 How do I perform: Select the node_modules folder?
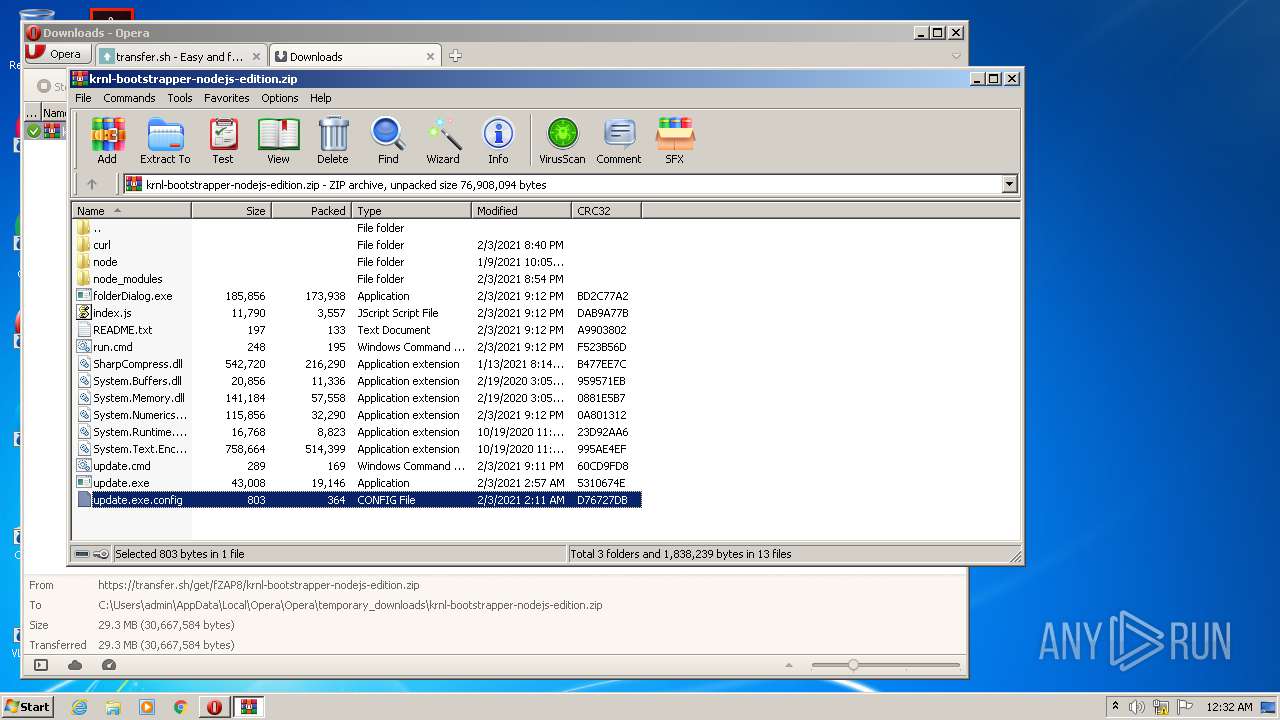tap(127, 279)
